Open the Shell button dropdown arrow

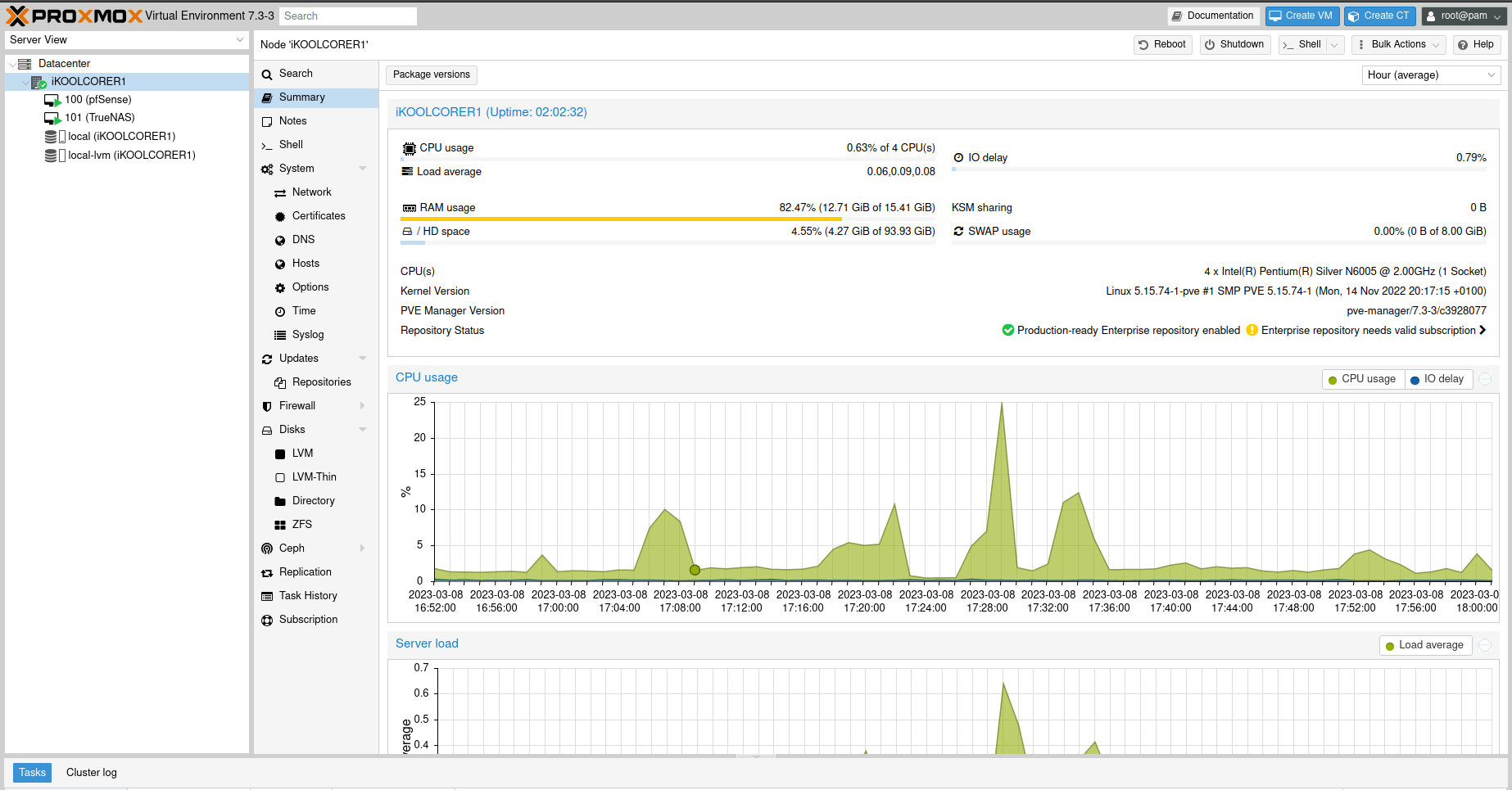click(1334, 45)
